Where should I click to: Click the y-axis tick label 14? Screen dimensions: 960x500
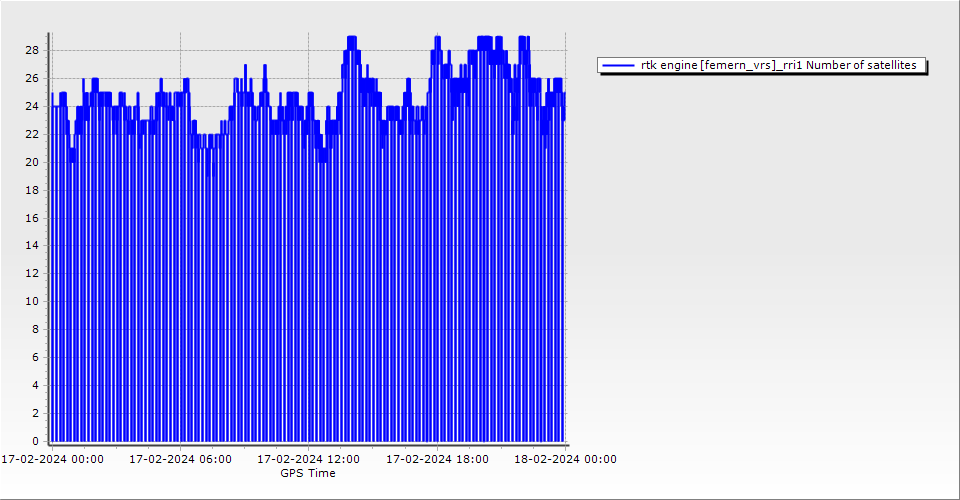click(32, 245)
